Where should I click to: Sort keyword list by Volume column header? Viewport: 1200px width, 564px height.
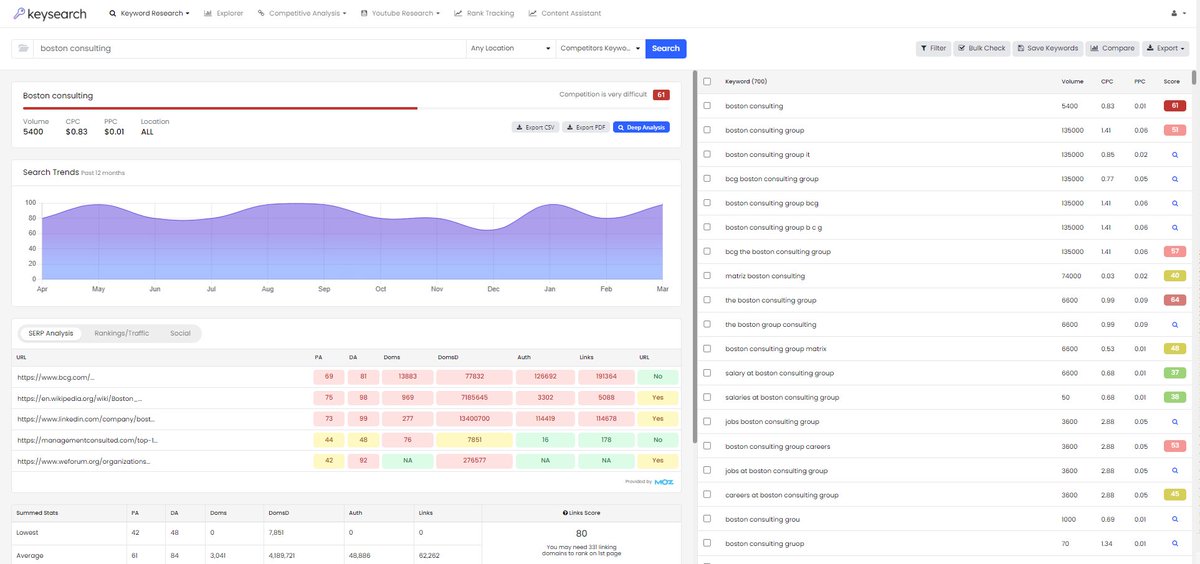point(1072,81)
